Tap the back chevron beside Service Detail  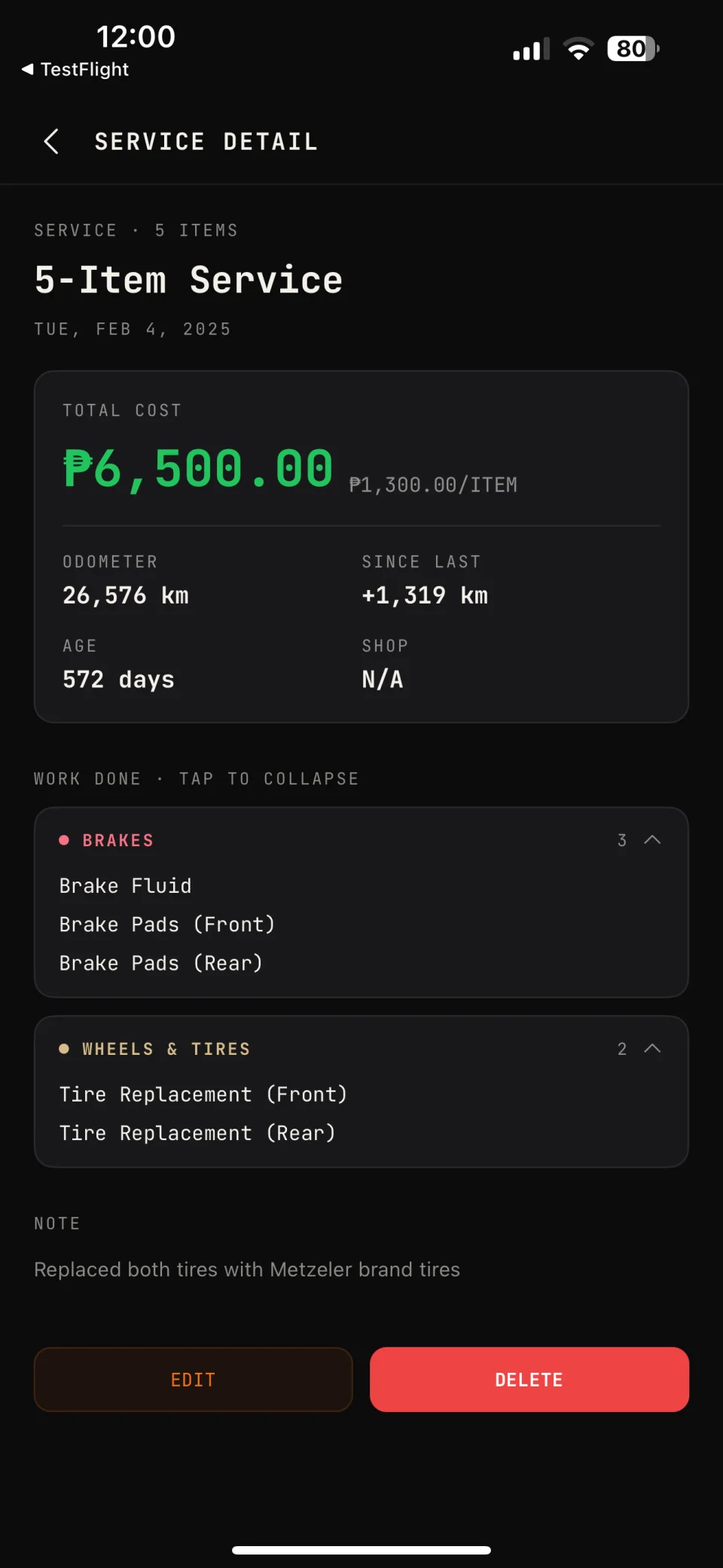click(x=51, y=141)
